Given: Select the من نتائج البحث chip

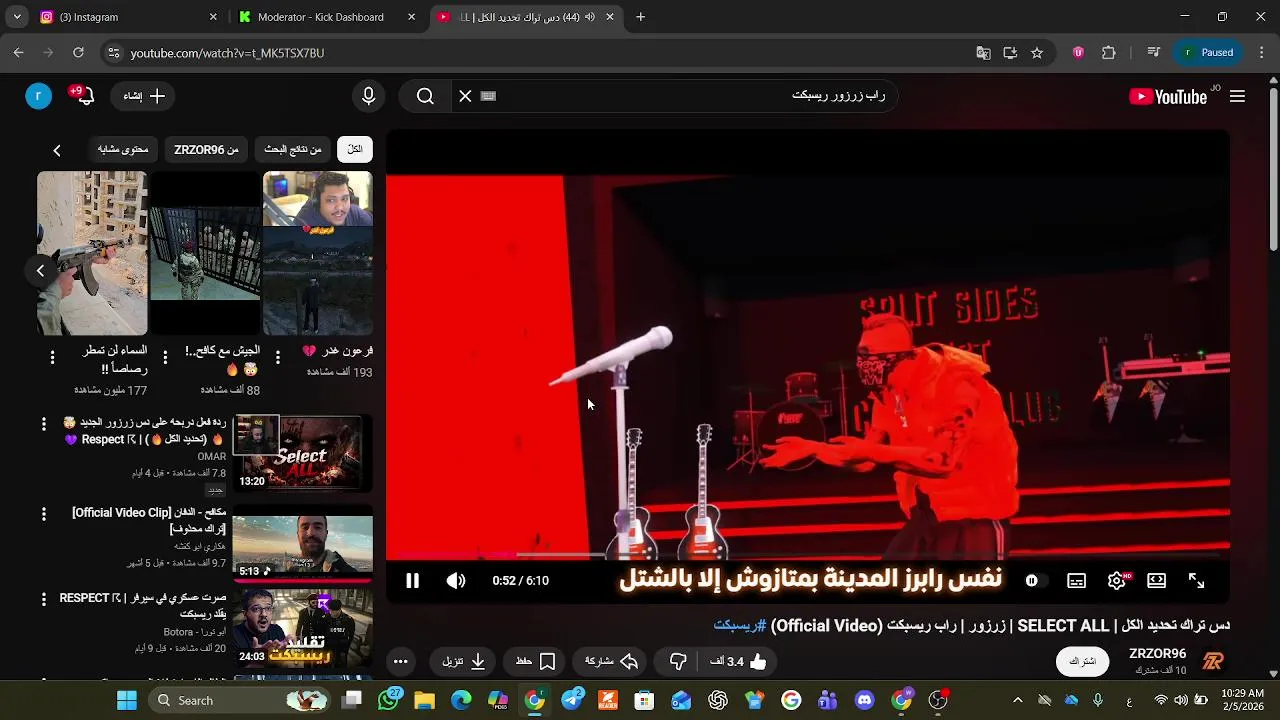Looking at the screenshot, I should tap(293, 149).
